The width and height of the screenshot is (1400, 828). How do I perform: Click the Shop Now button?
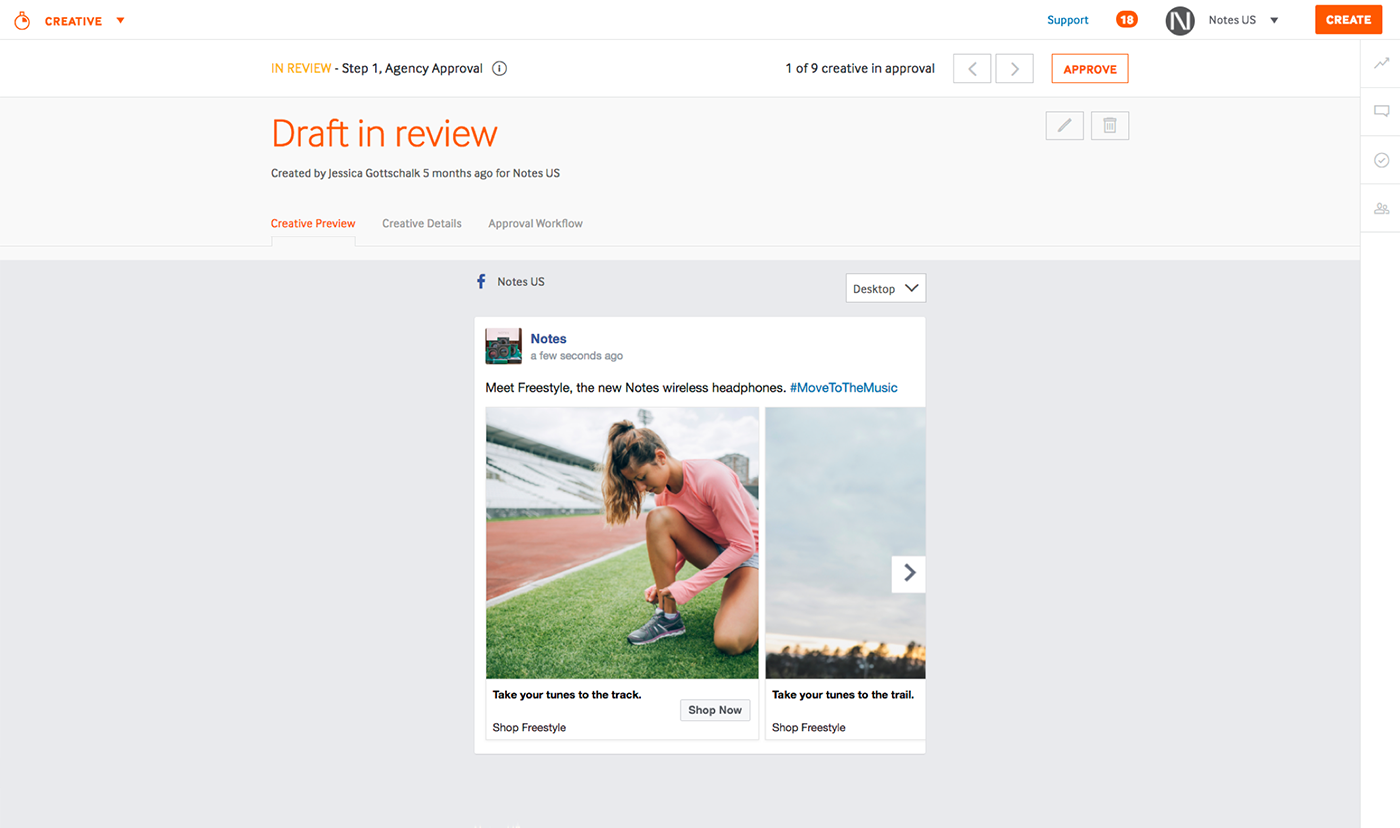tap(715, 710)
